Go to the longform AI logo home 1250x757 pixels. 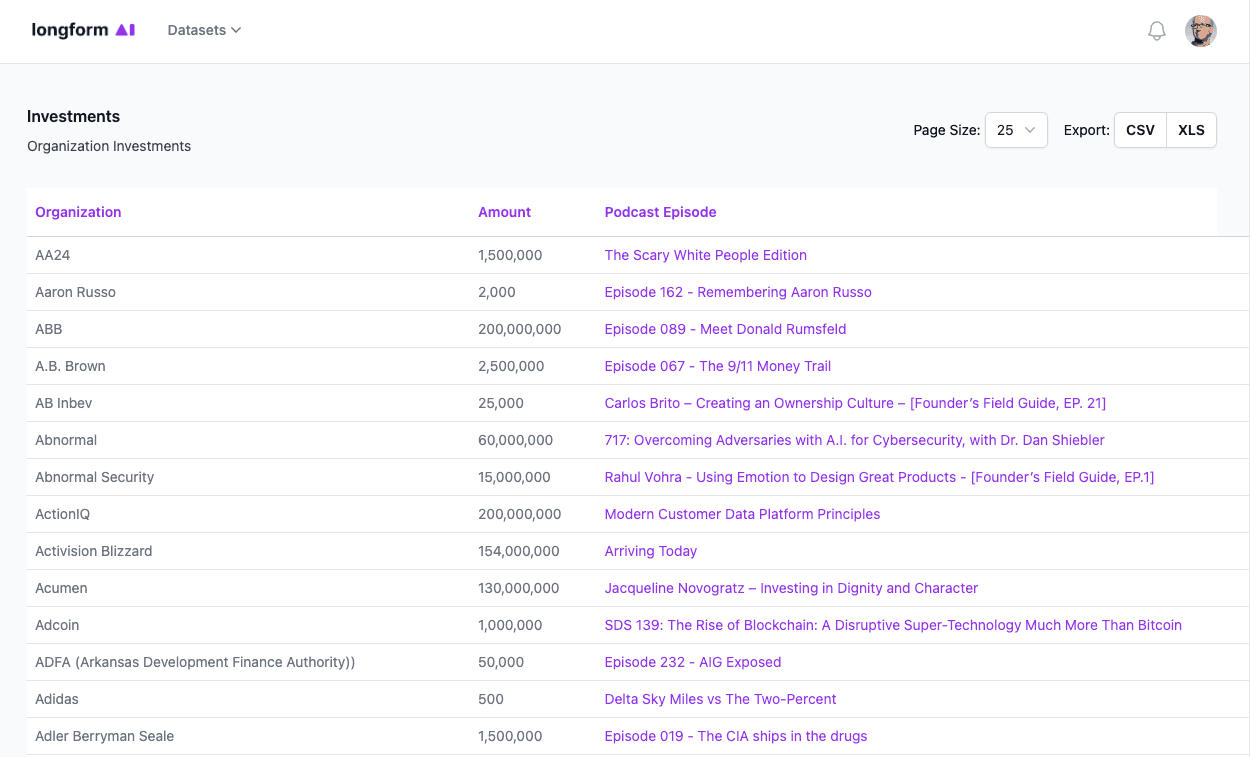pyautogui.click(x=83, y=30)
